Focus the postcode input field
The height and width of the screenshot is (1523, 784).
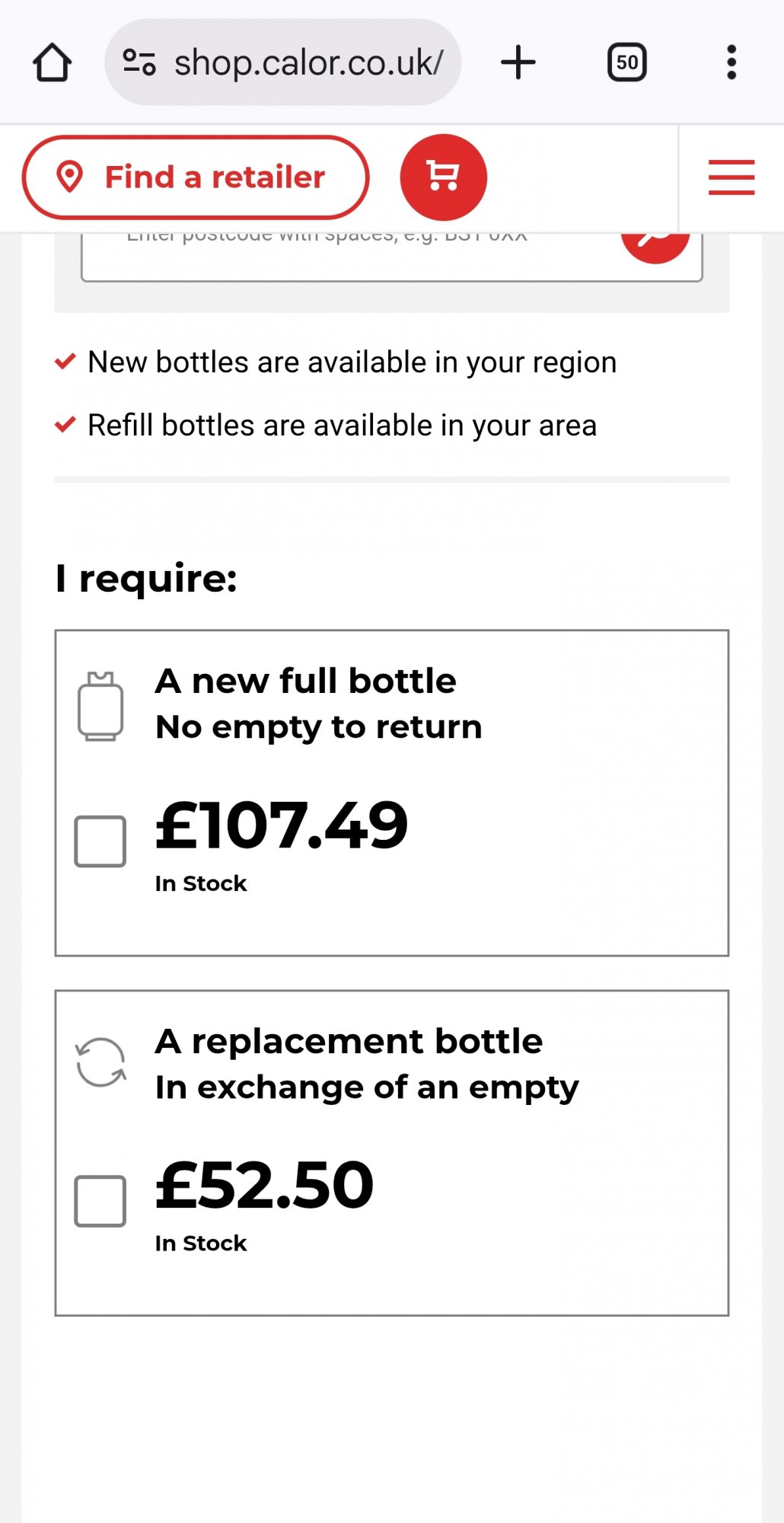[350, 257]
